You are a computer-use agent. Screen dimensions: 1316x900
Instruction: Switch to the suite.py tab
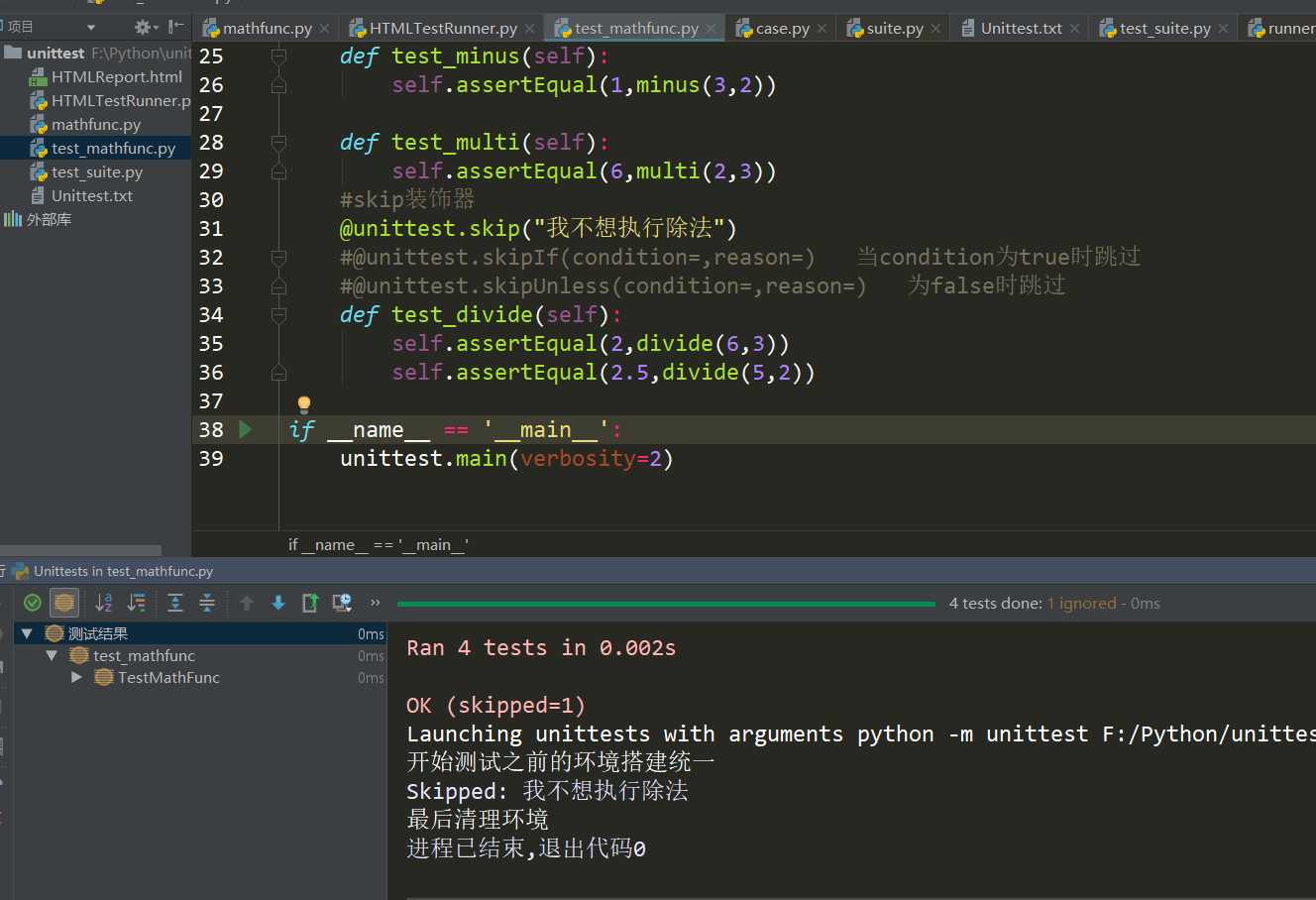(895, 28)
